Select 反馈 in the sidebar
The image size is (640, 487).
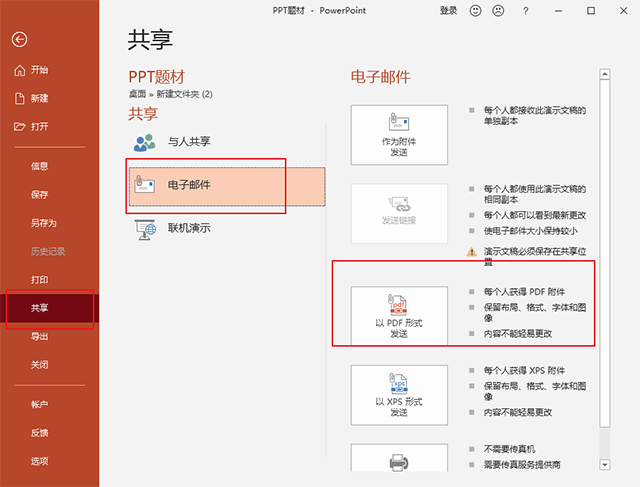coord(40,433)
